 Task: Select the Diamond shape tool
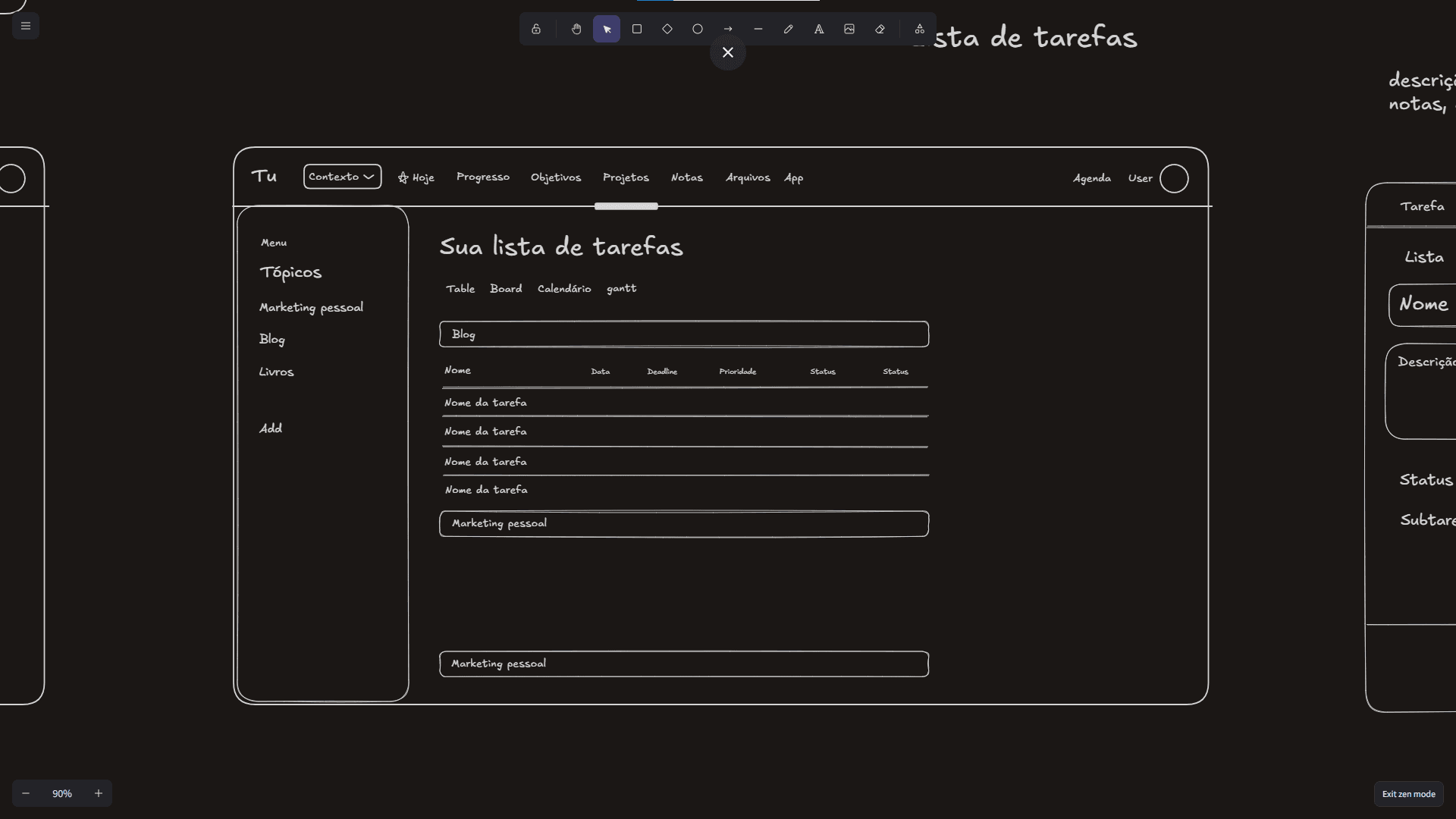[x=667, y=29]
